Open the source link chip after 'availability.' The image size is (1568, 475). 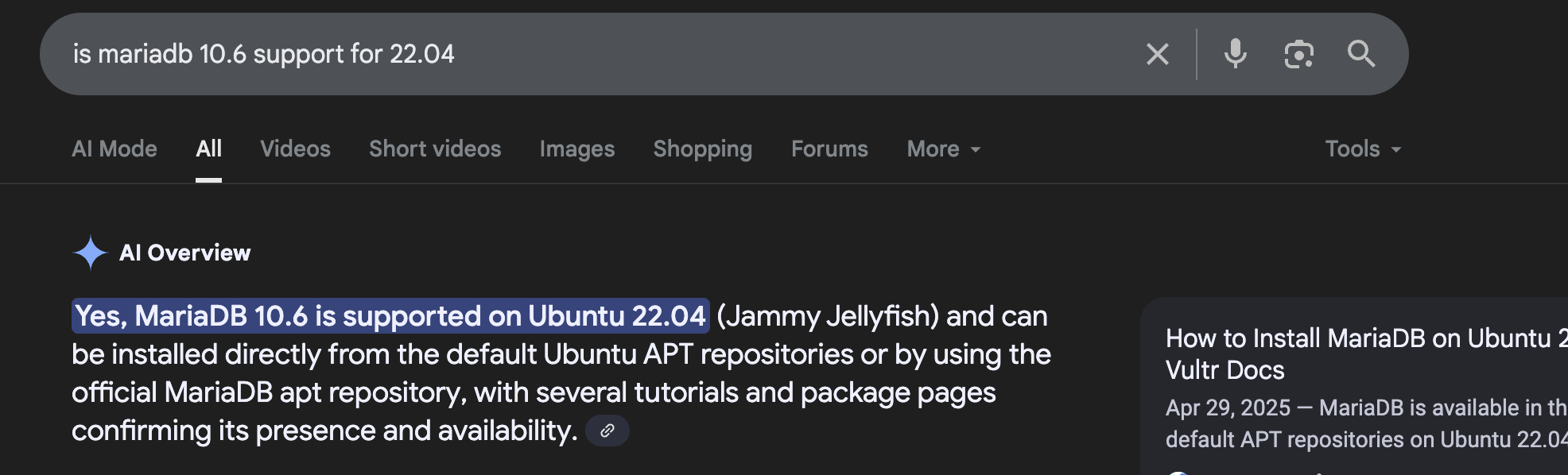(607, 431)
